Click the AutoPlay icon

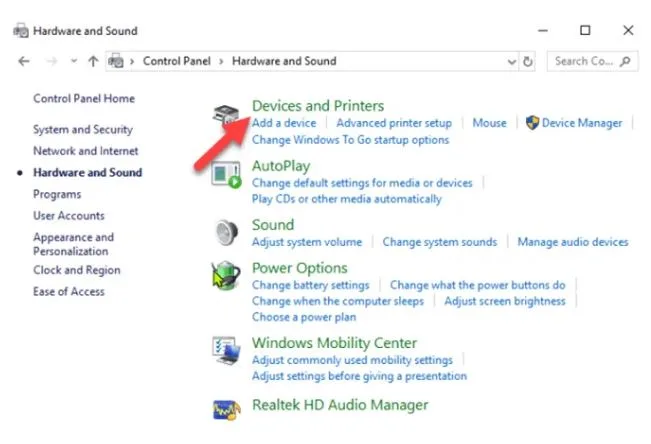coord(226,175)
